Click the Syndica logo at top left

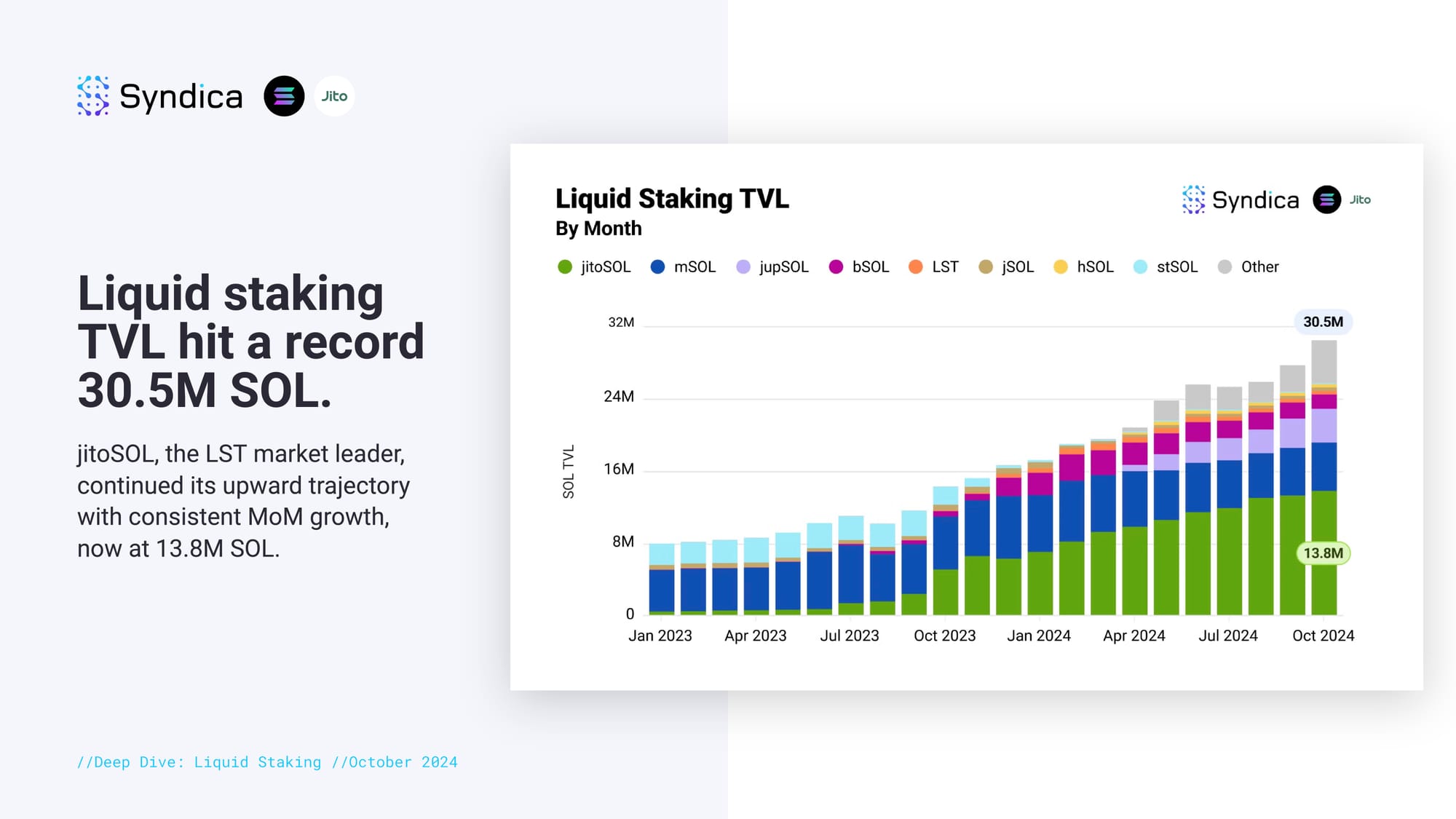click(x=160, y=96)
